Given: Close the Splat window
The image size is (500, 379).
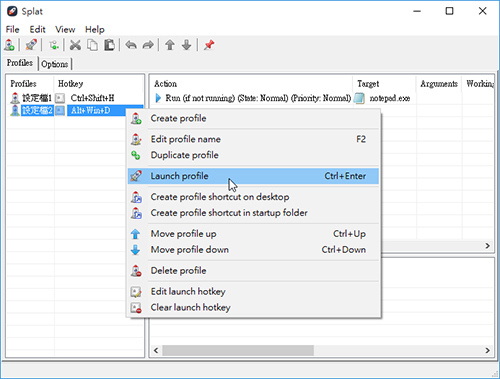Looking at the screenshot, I should pos(482,11).
